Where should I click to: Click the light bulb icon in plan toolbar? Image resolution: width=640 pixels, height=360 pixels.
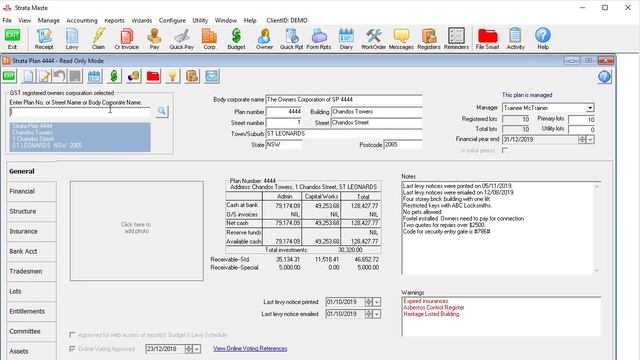[173, 76]
